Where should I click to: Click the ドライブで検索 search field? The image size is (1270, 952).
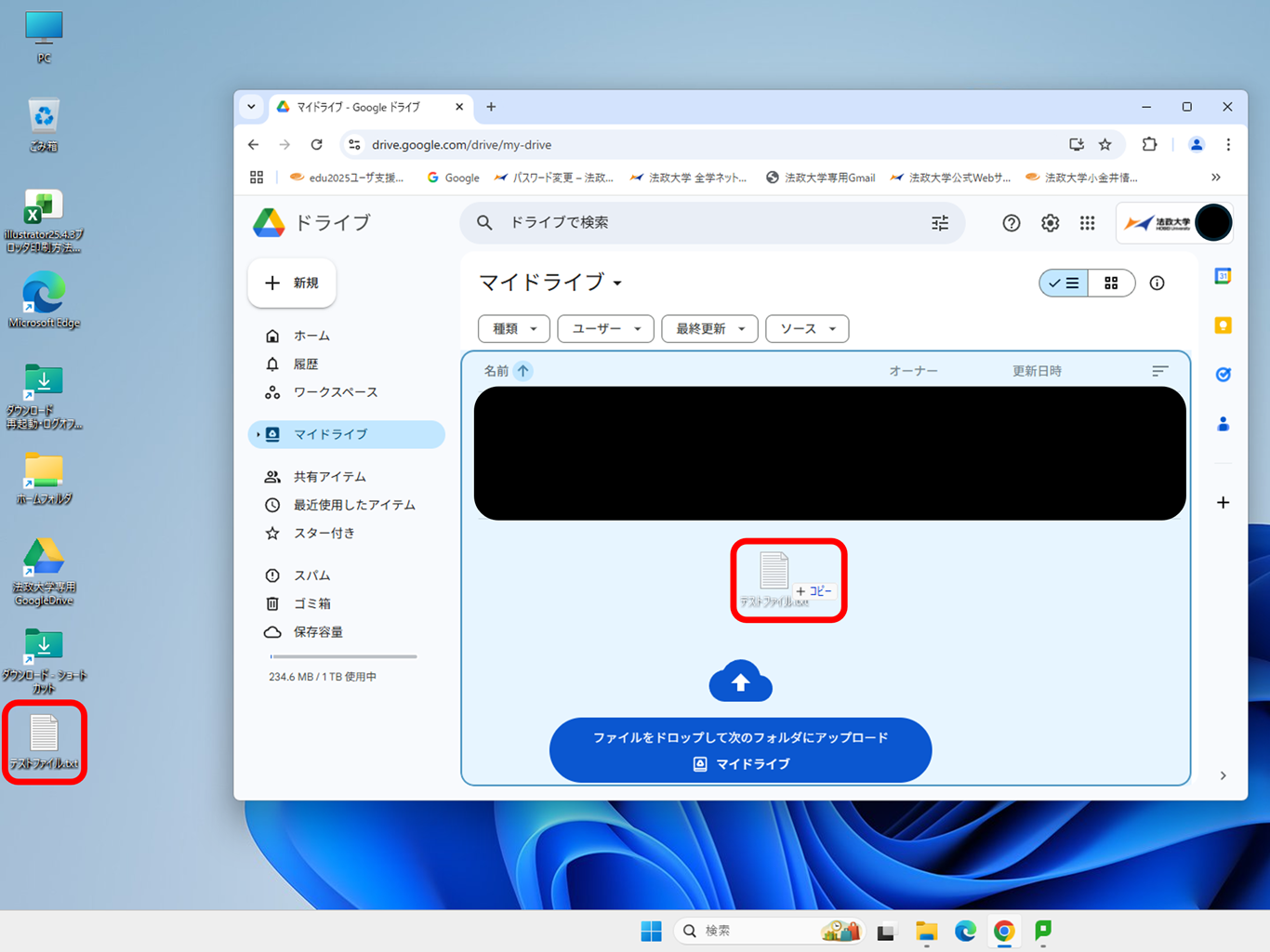point(707,223)
